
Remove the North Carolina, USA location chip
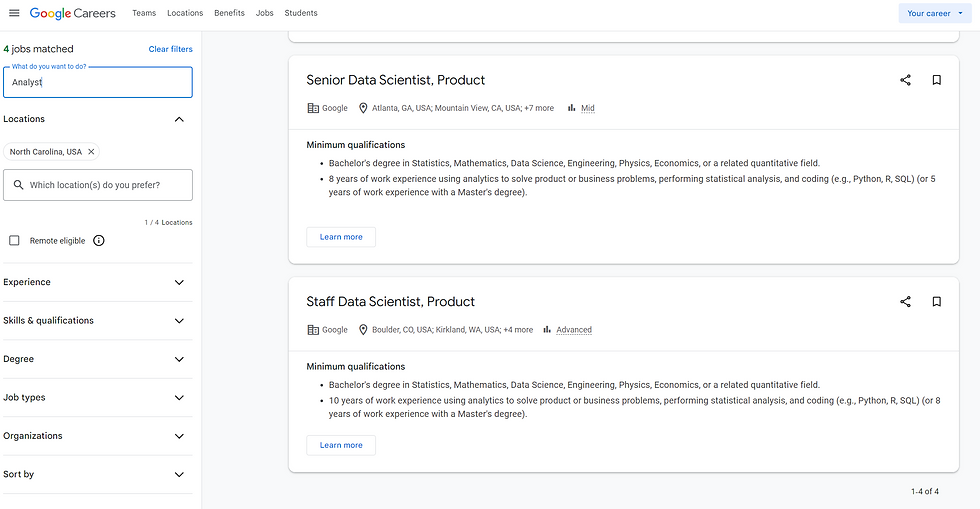pyautogui.click(x=91, y=152)
